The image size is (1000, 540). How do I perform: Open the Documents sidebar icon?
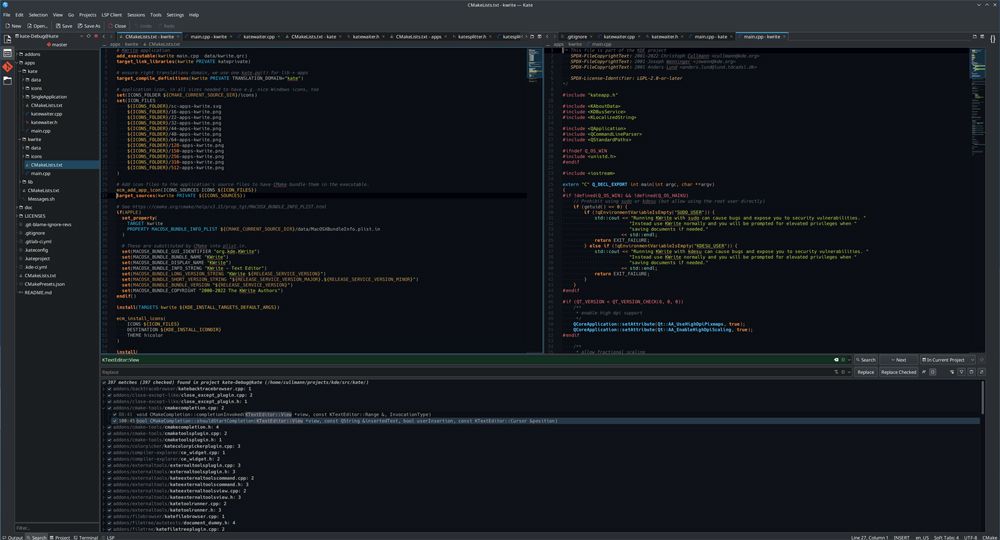coord(7,39)
